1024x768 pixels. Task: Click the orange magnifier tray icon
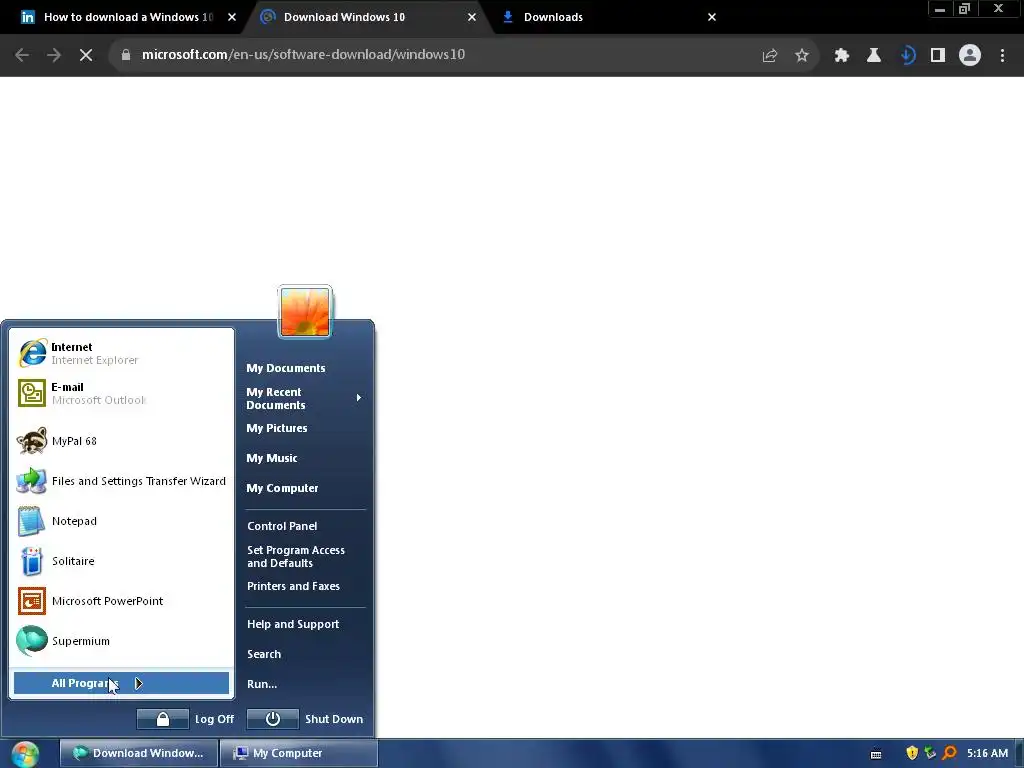tap(950, 753)
